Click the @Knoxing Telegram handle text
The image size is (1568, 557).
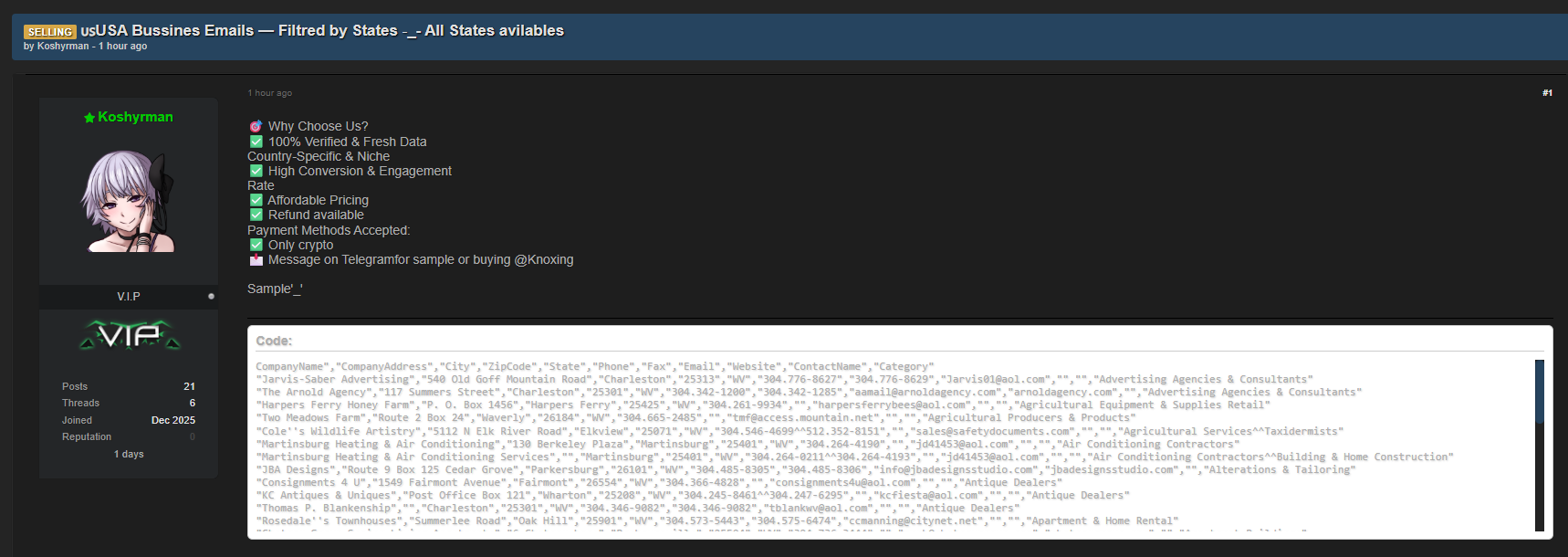(544, 260)
